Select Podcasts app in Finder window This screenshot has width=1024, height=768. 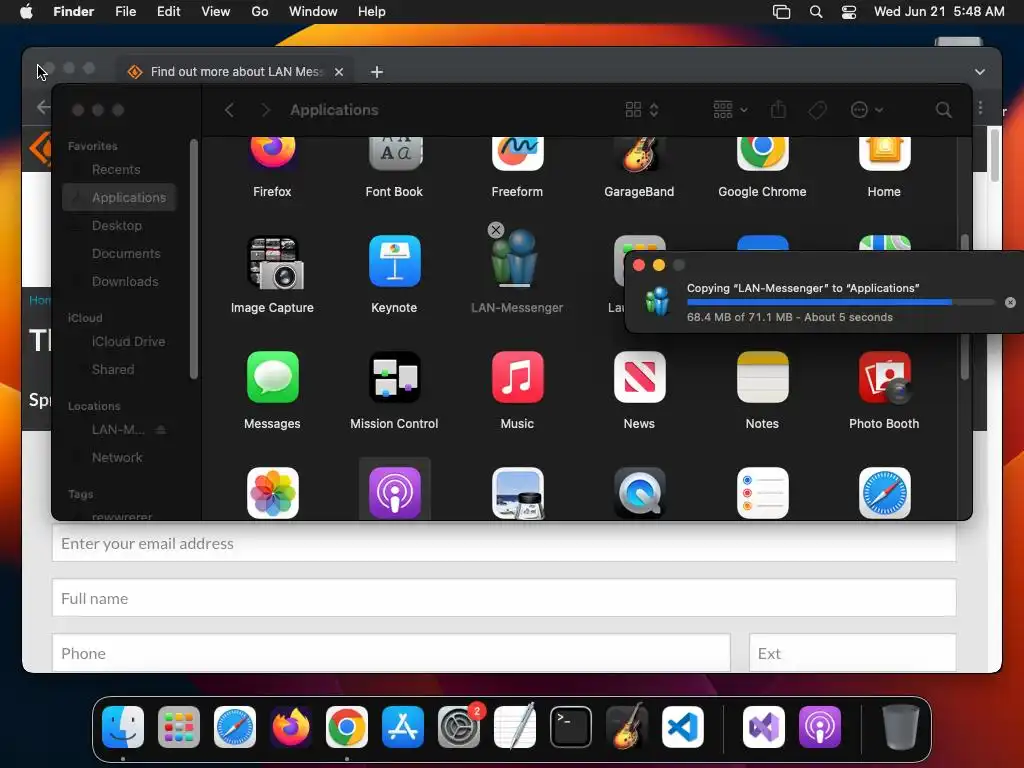point(394,493)
